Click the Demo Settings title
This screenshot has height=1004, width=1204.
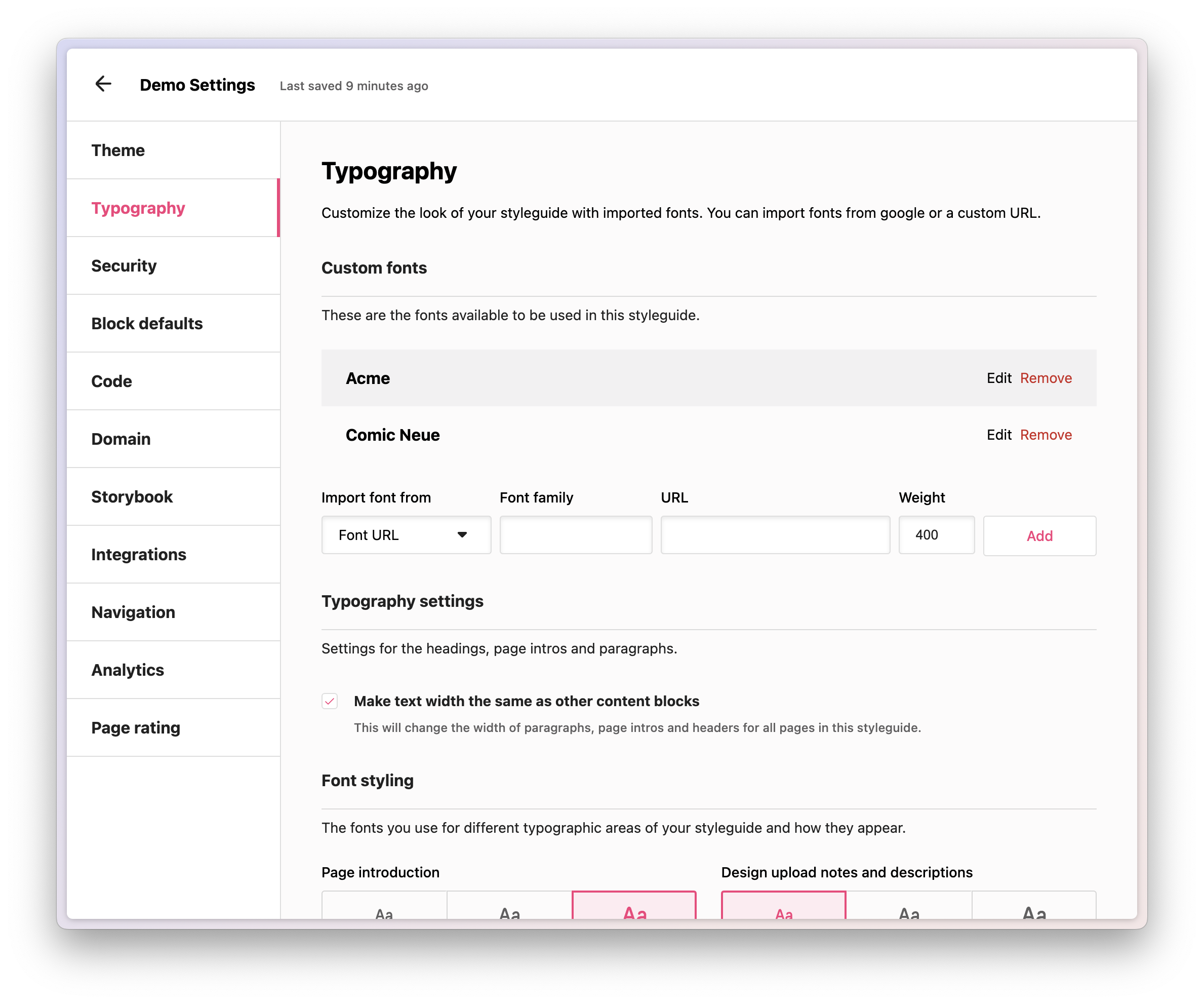click(x=197, y=85)
